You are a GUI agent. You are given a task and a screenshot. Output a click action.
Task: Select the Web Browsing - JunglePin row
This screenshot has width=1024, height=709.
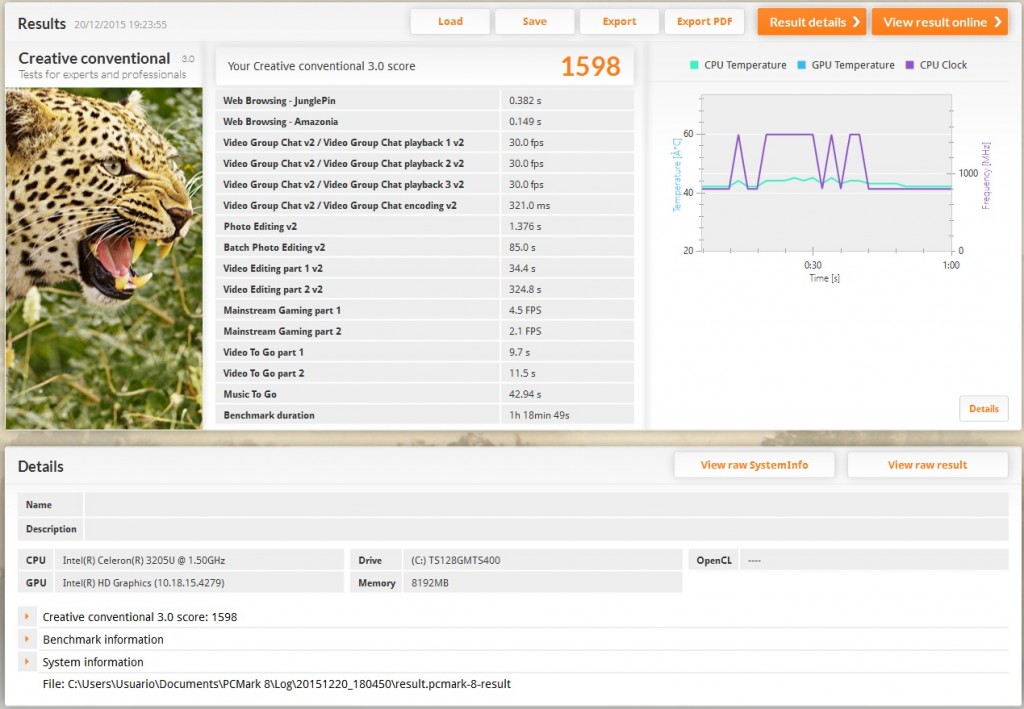coord(425,100)
